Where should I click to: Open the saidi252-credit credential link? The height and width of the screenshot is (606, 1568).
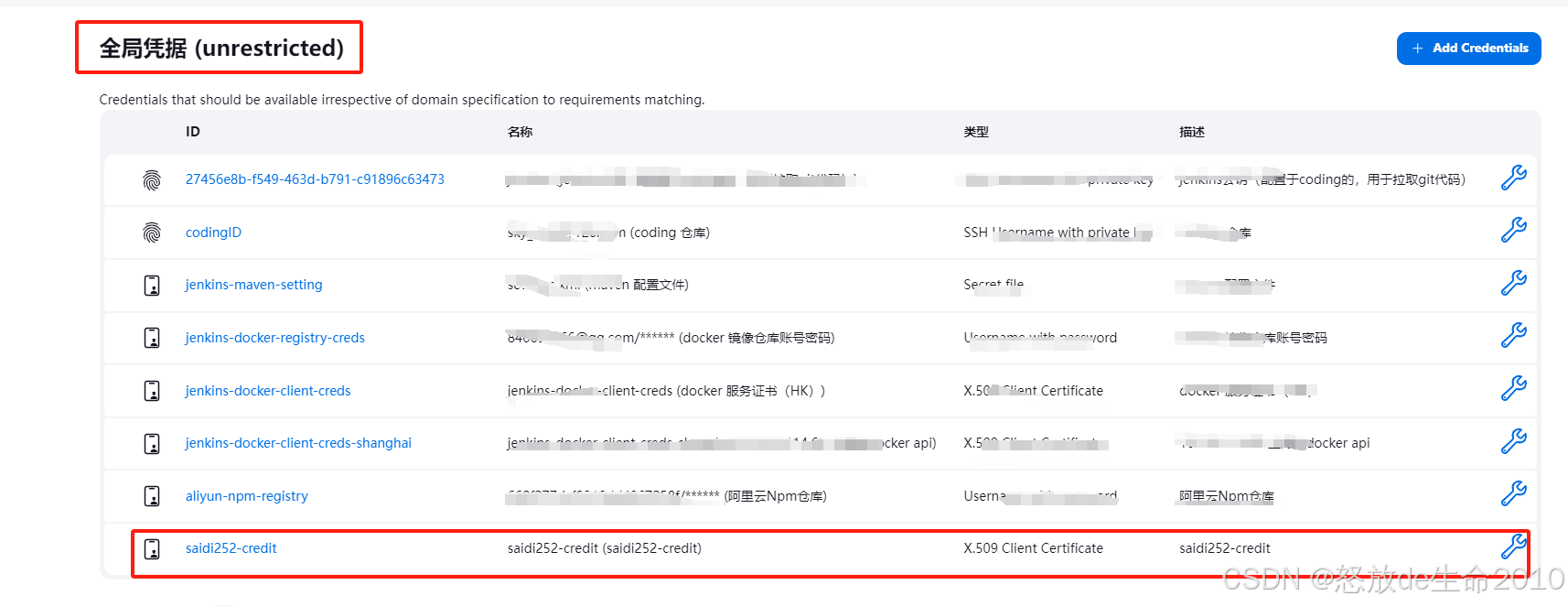231,548
